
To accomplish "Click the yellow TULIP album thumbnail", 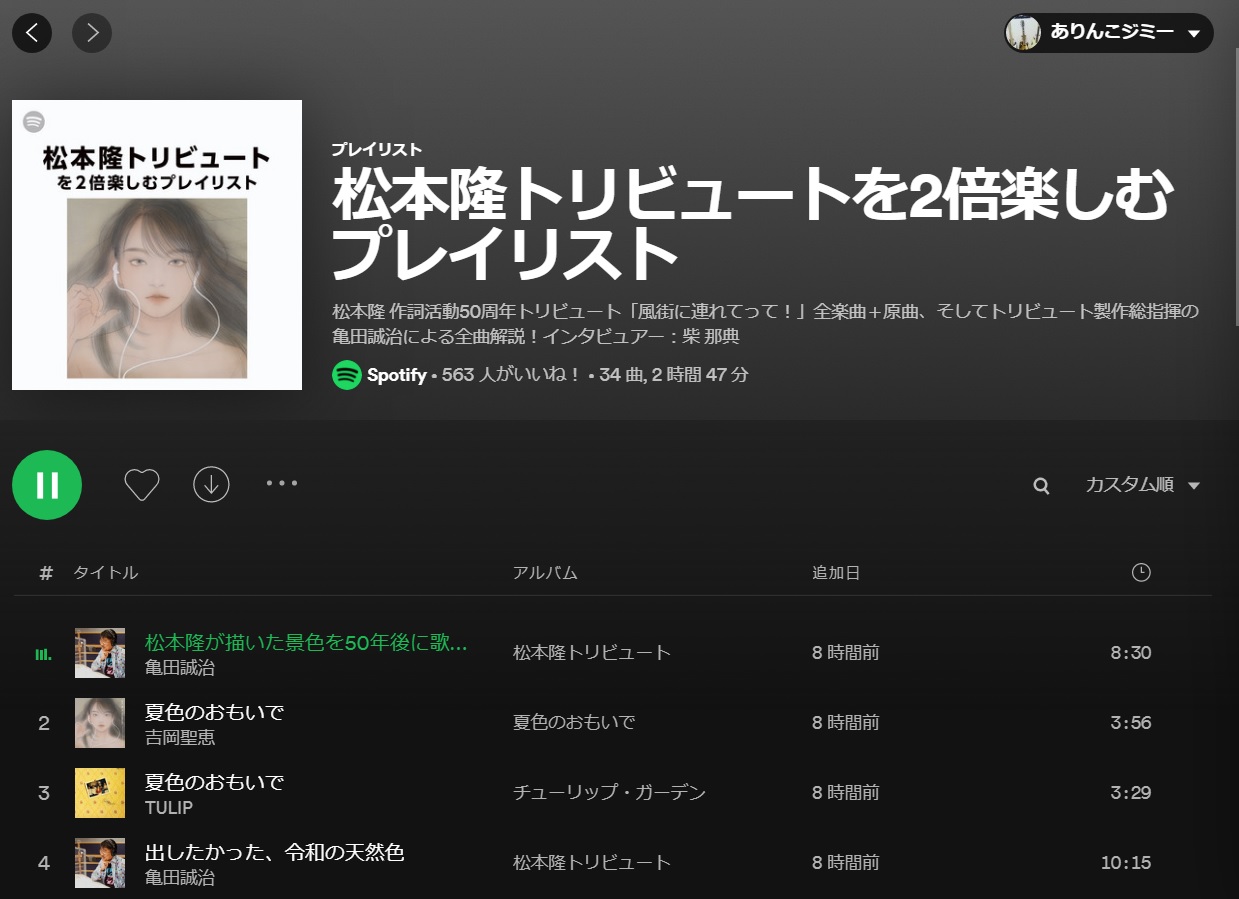I will pos(100,793).
